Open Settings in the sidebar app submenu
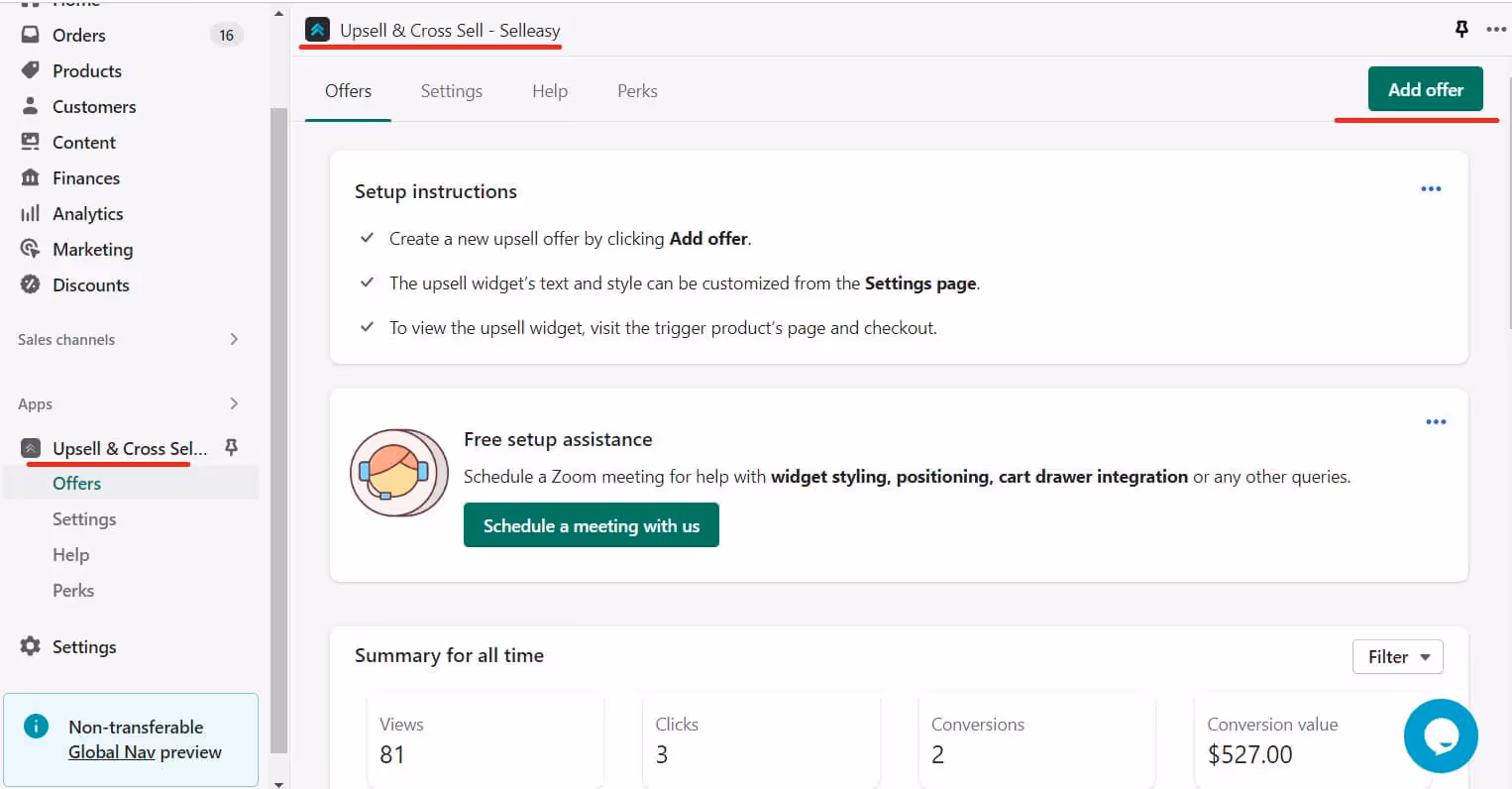Screen dimensions: 1512x789 pos(84,518)
